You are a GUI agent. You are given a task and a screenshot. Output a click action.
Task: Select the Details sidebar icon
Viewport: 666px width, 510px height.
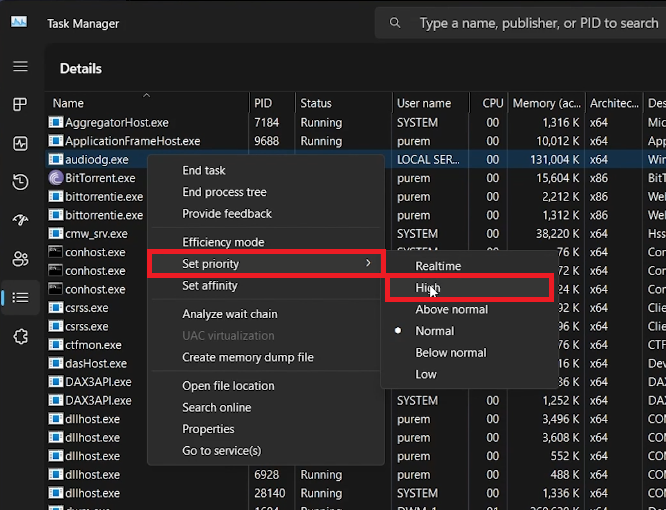[20, 297]
